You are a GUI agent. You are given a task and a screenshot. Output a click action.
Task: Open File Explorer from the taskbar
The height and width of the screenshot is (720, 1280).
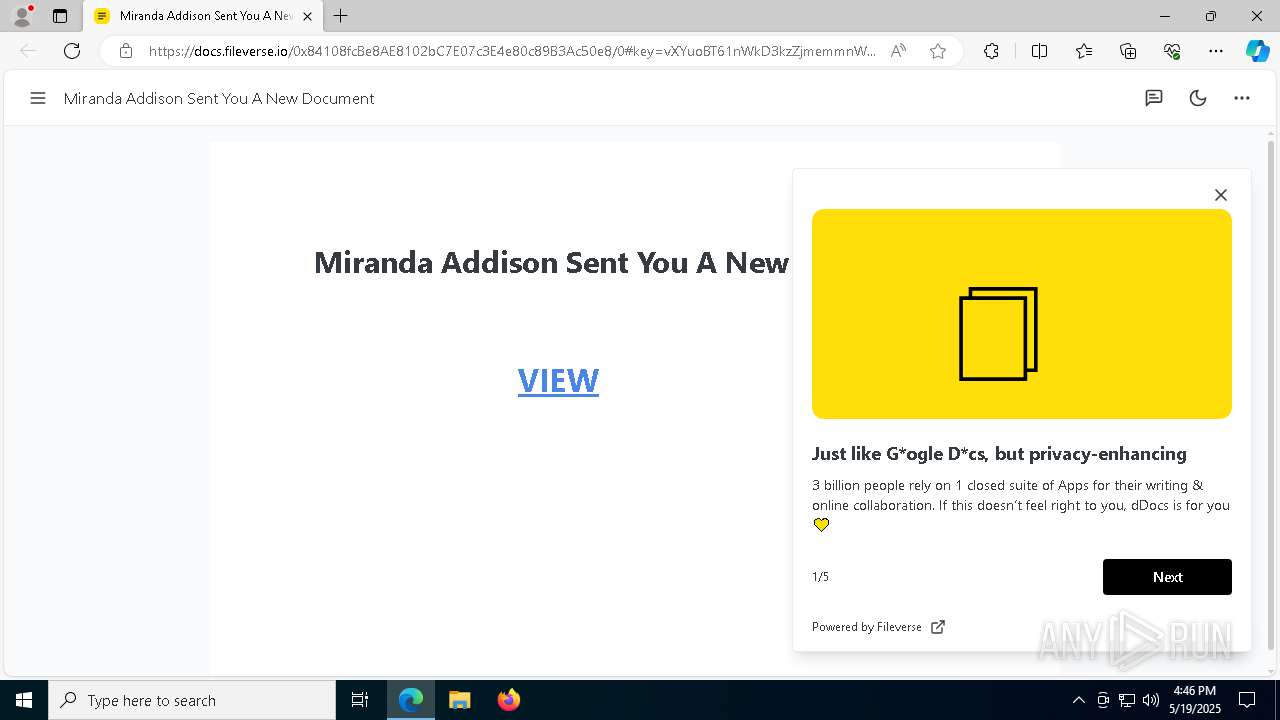460,700
